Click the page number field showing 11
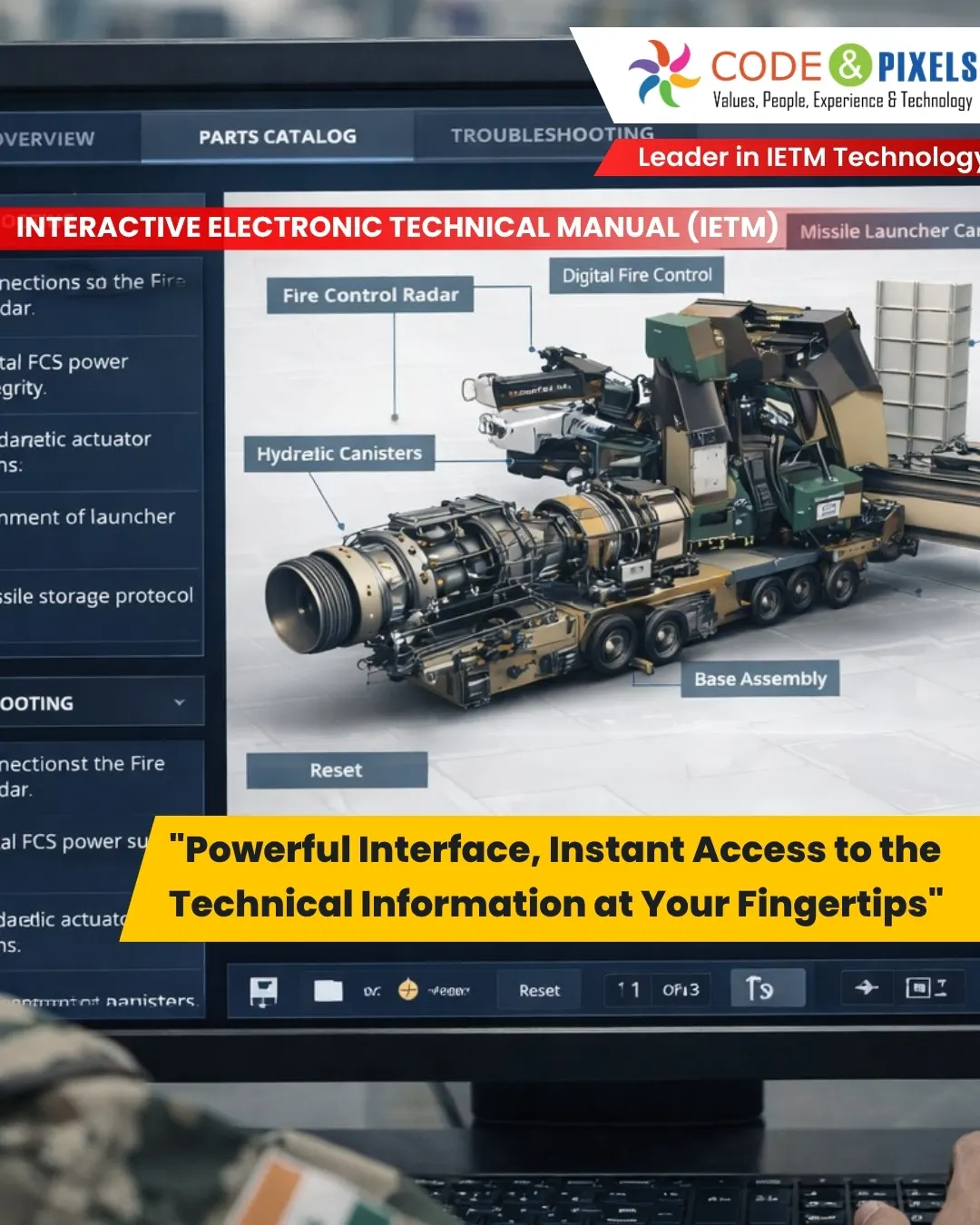Viewport: 980px width, 1225px height. click(x=629, y=989)
